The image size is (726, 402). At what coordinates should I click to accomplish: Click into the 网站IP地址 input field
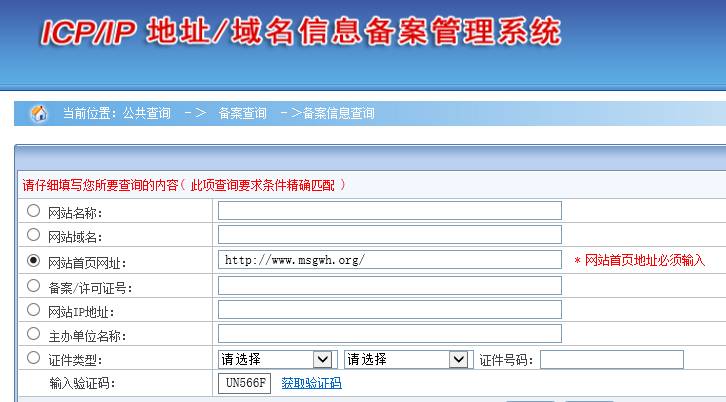click(390, 309)
